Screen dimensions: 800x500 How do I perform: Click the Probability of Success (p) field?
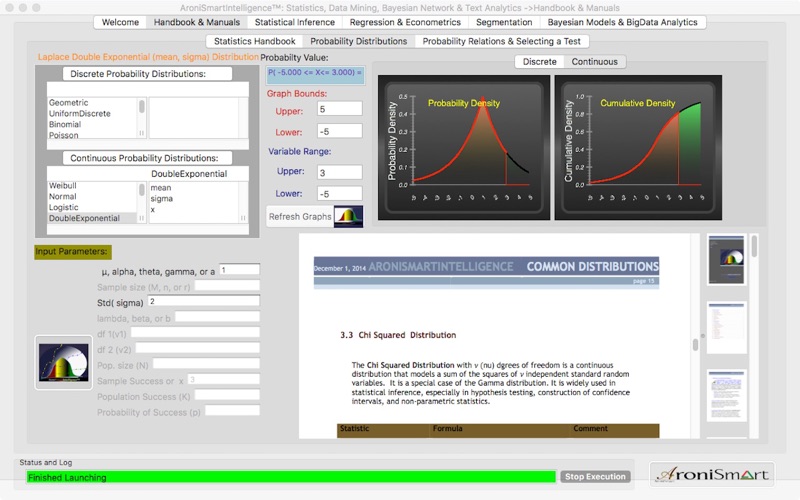(232, 411)
